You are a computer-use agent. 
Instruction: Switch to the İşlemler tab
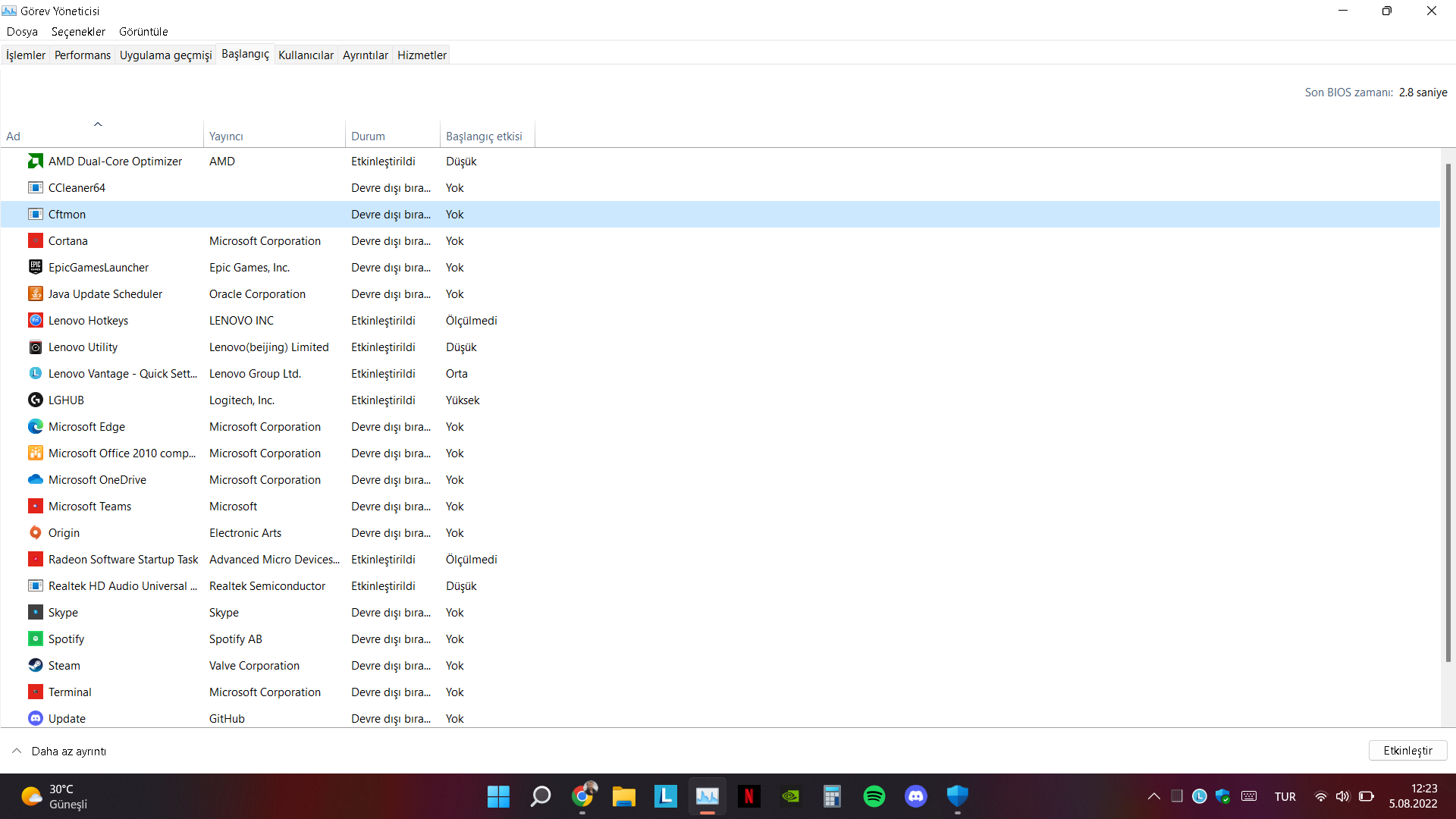point(26,55)
